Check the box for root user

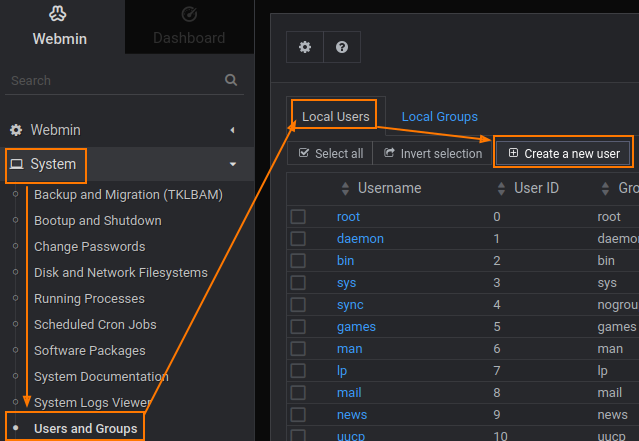[x=298, y=217]
